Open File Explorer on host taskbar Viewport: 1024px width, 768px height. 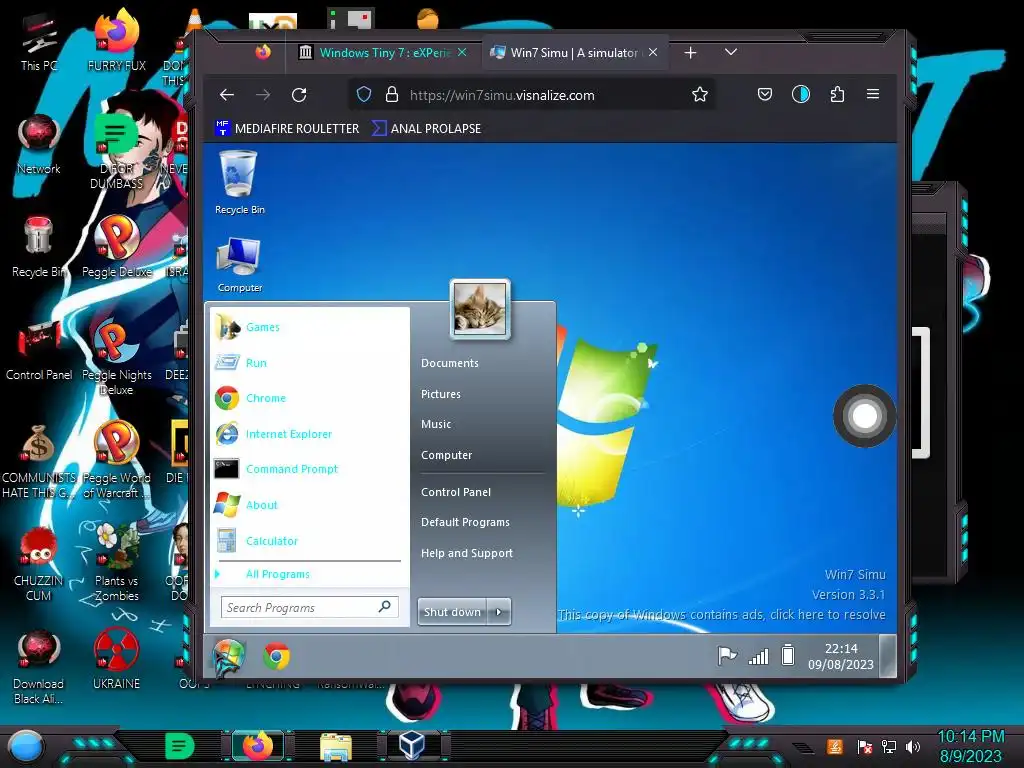click(336, 746)
